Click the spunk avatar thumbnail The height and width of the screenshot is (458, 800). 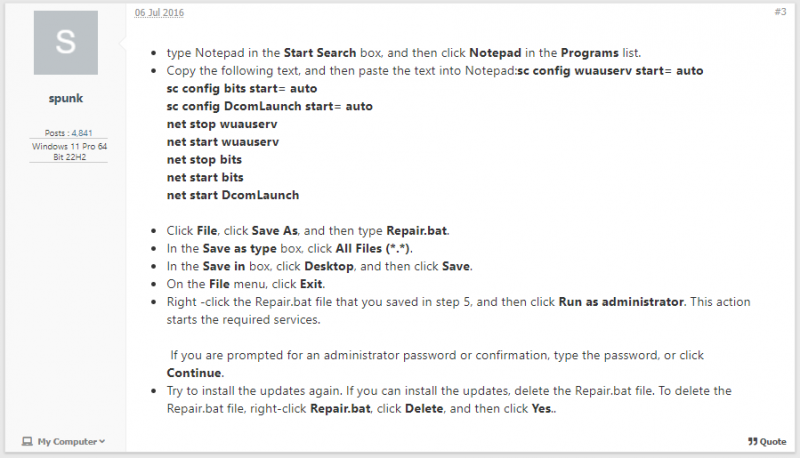click(66, 43)
